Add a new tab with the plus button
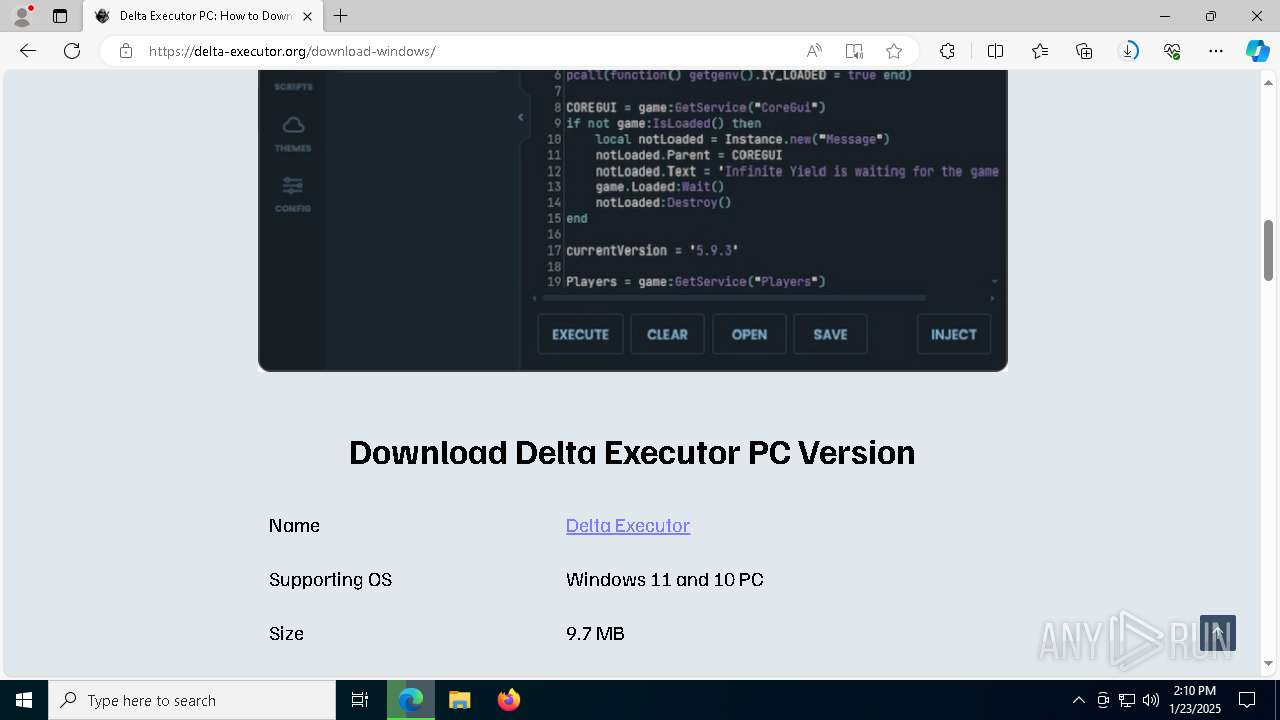Viewport: 1280px width, 720px height. pos(341,16)
